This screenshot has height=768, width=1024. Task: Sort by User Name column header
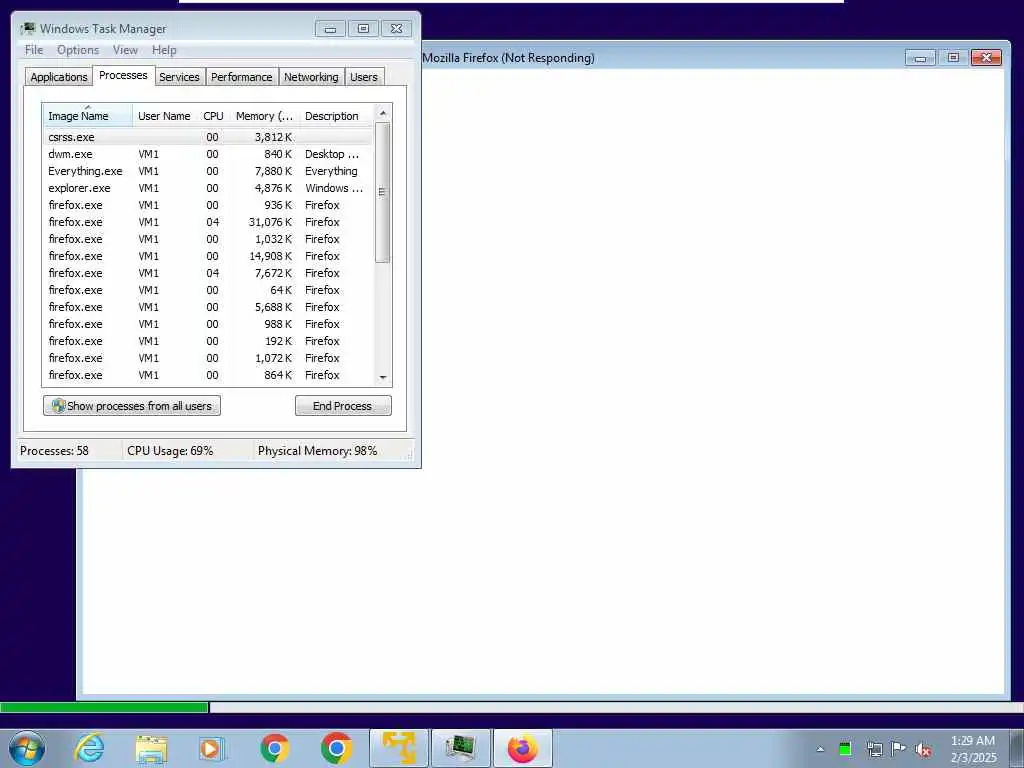[165, 116]
